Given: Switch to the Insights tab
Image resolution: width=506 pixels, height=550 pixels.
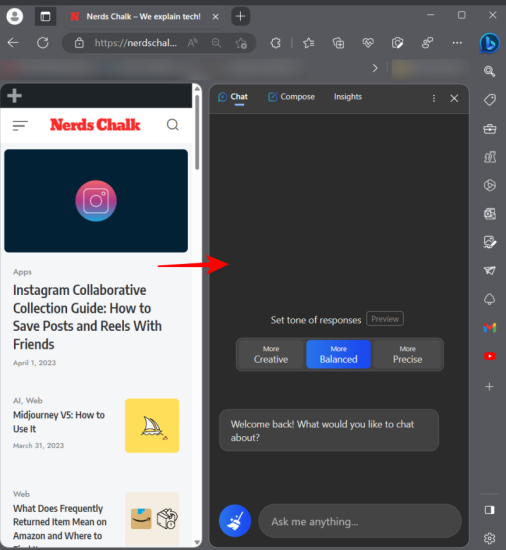Looking at the screenshot, I should click(x=348, y=97).
